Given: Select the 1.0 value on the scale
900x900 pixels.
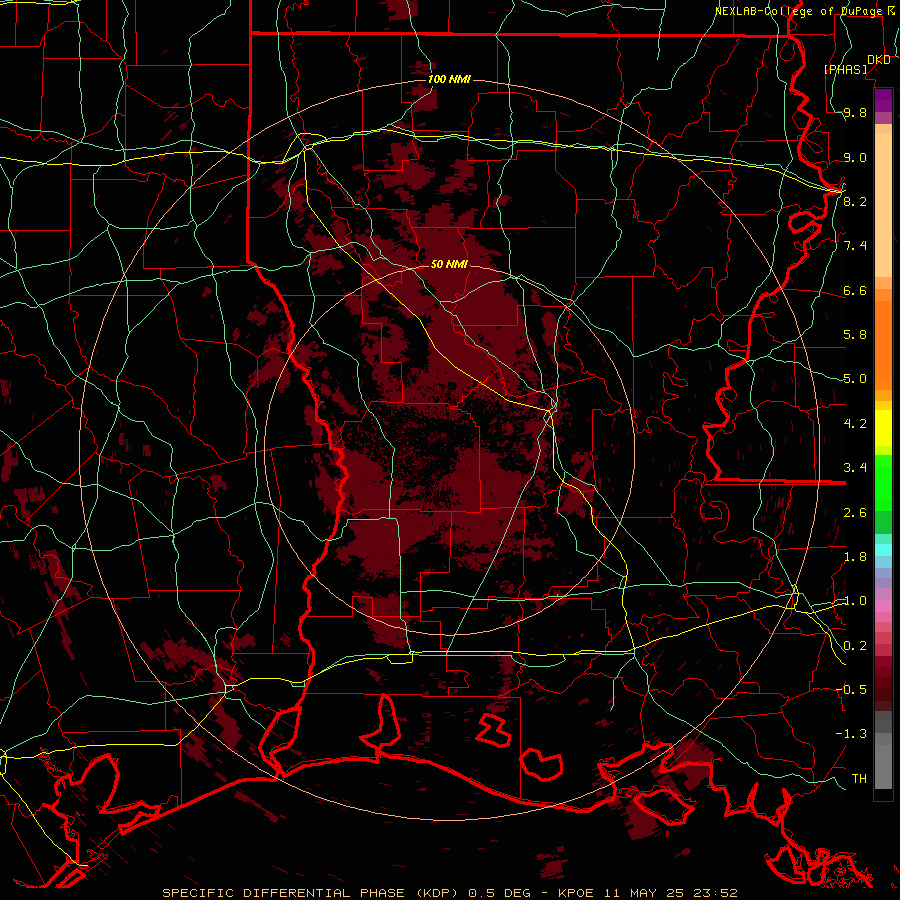Looking at the screenshot, I should pyautogui.click(x=855, y=601).
